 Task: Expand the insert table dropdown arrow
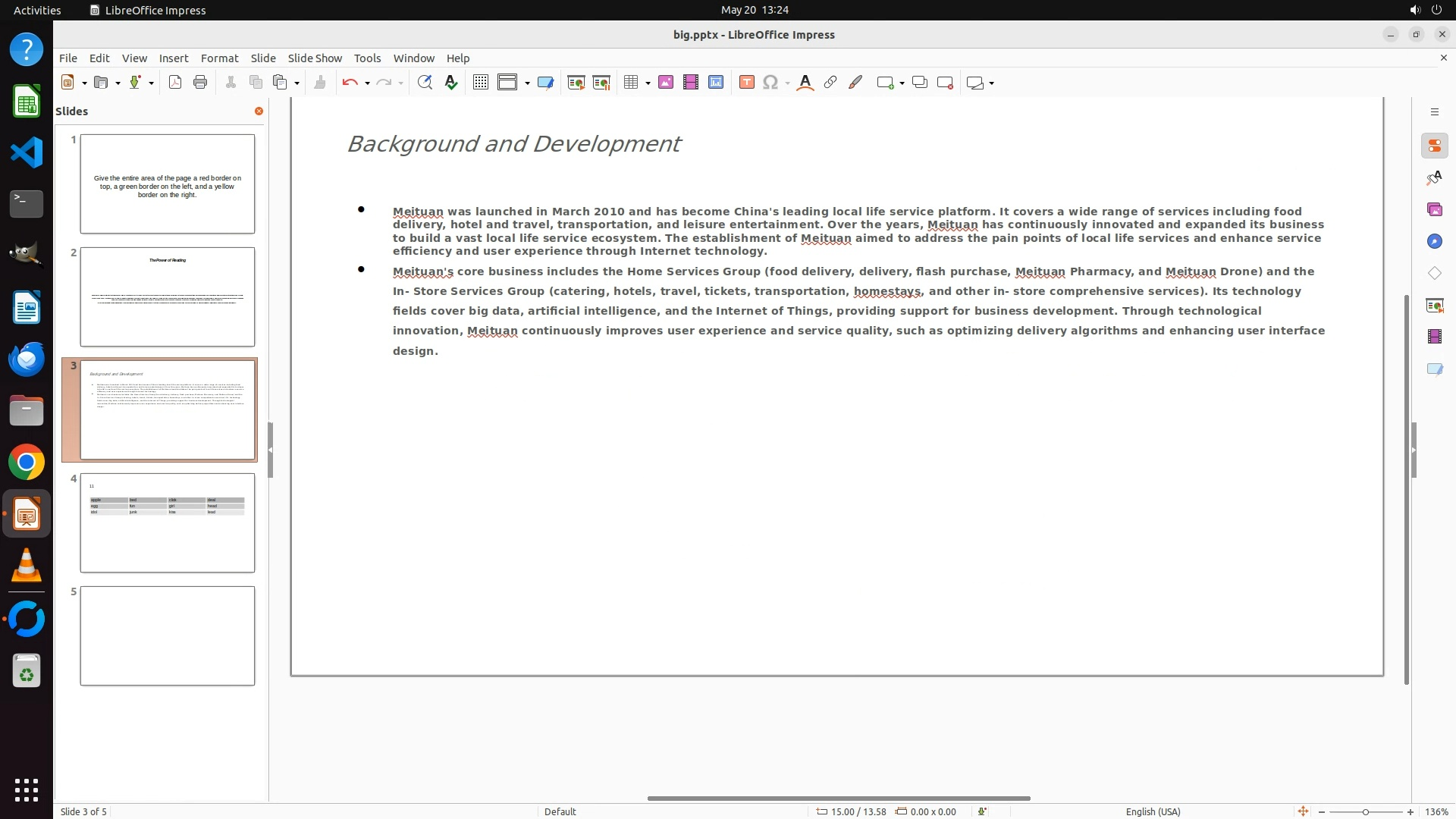point(648,83)
